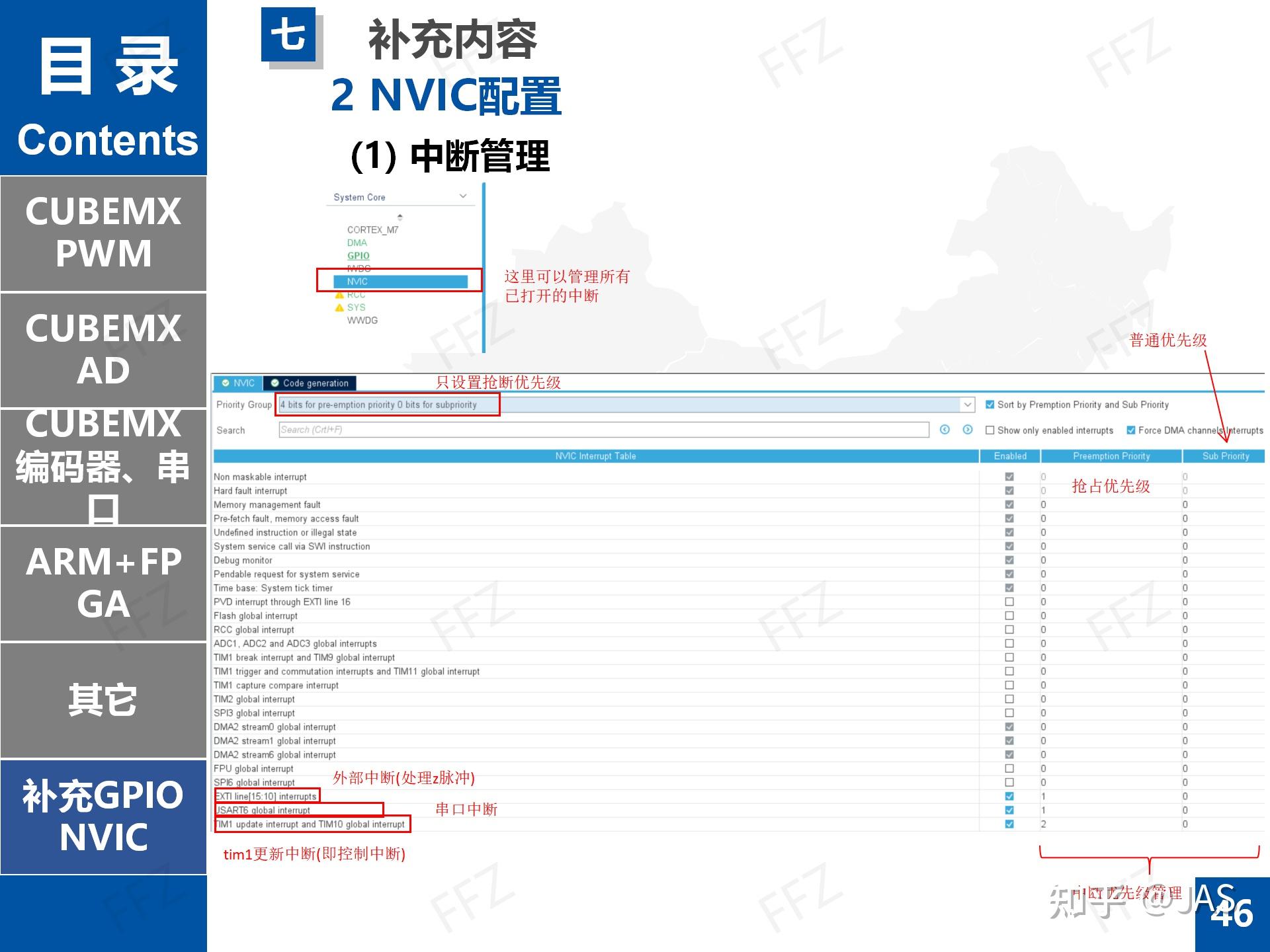This screenshot has height=952, width=1270.
Task: Click the previous search result arrow
Action: pos(945,429)
